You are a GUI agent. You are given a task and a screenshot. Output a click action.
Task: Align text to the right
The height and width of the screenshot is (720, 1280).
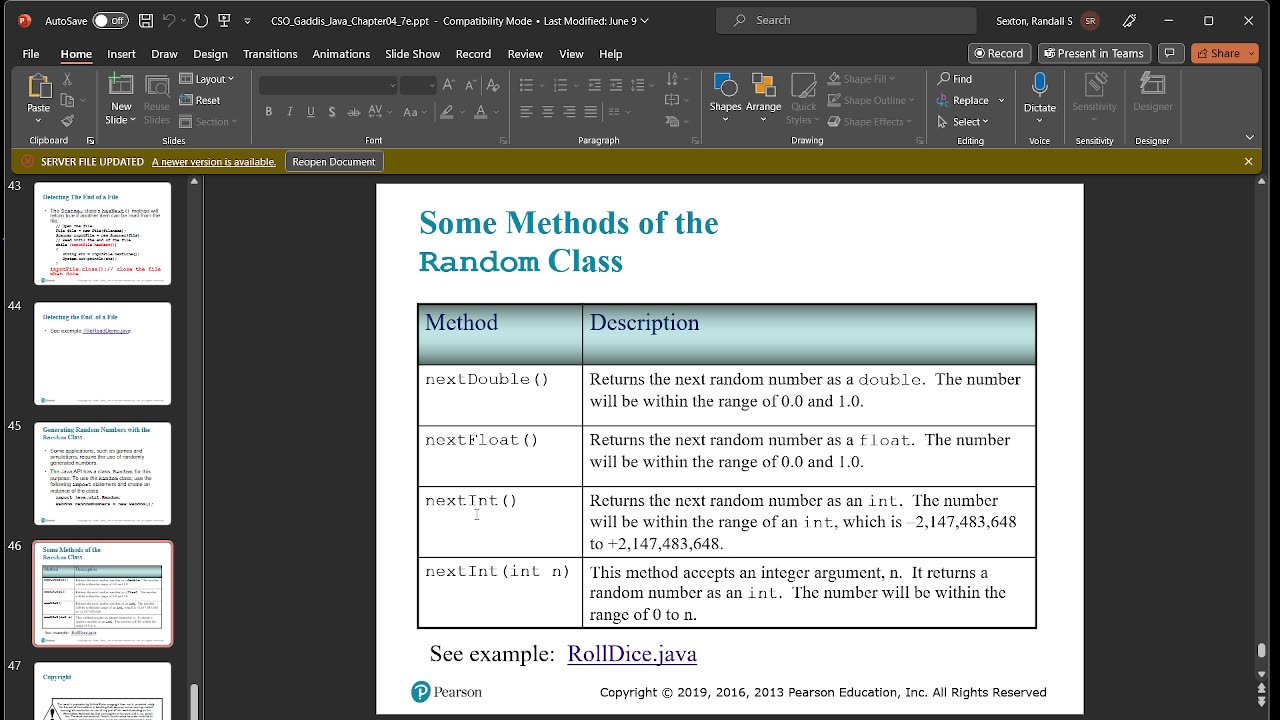569,112
